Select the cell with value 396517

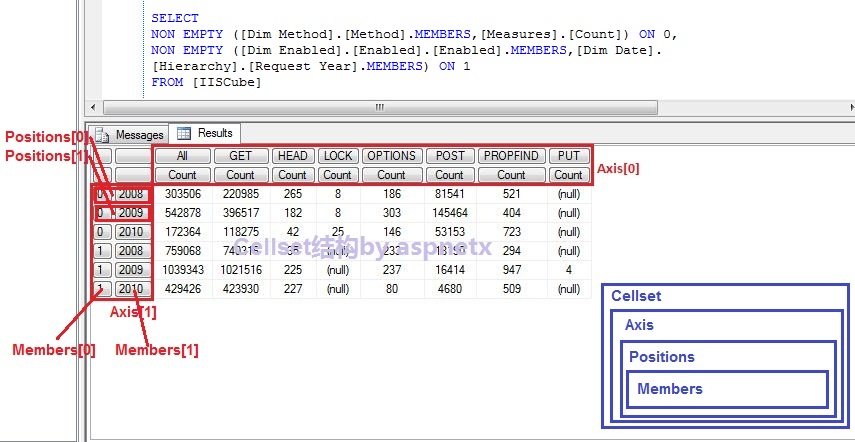click(240, 213)
